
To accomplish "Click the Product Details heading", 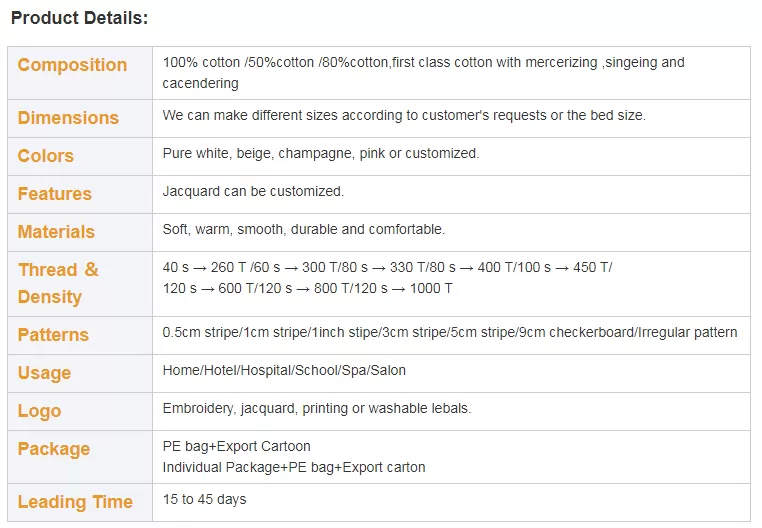I will click(79, 18).
